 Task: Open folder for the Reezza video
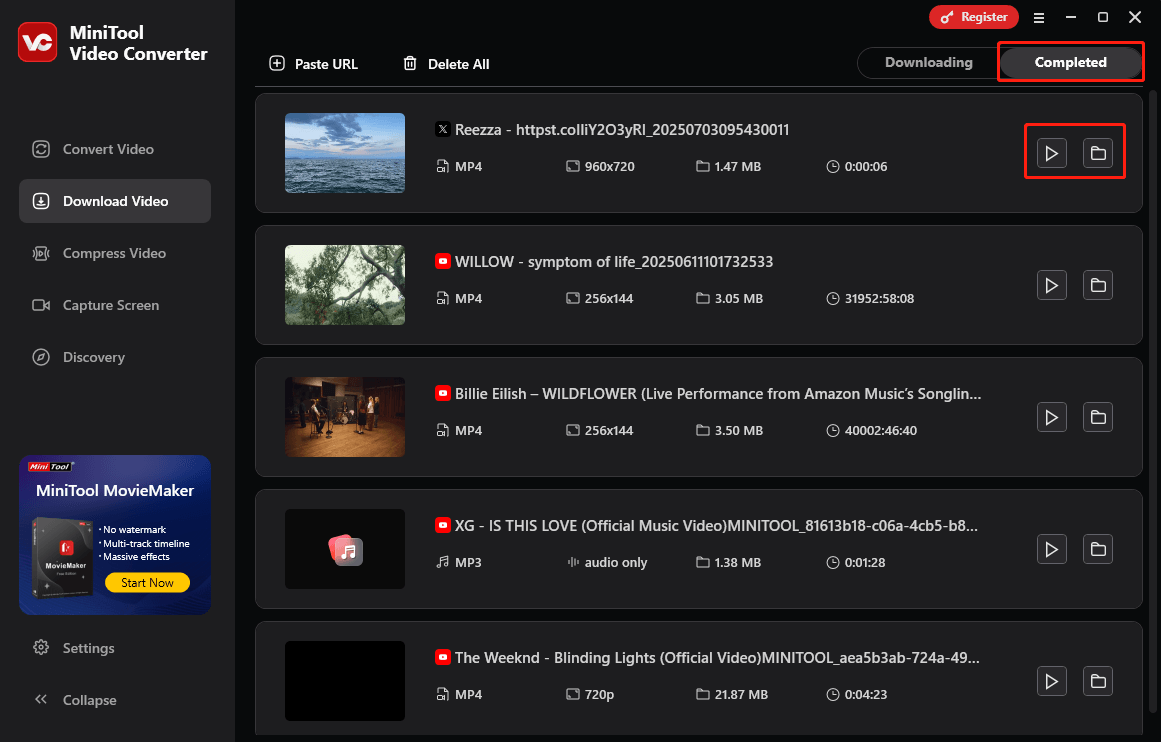point(1098,153)
